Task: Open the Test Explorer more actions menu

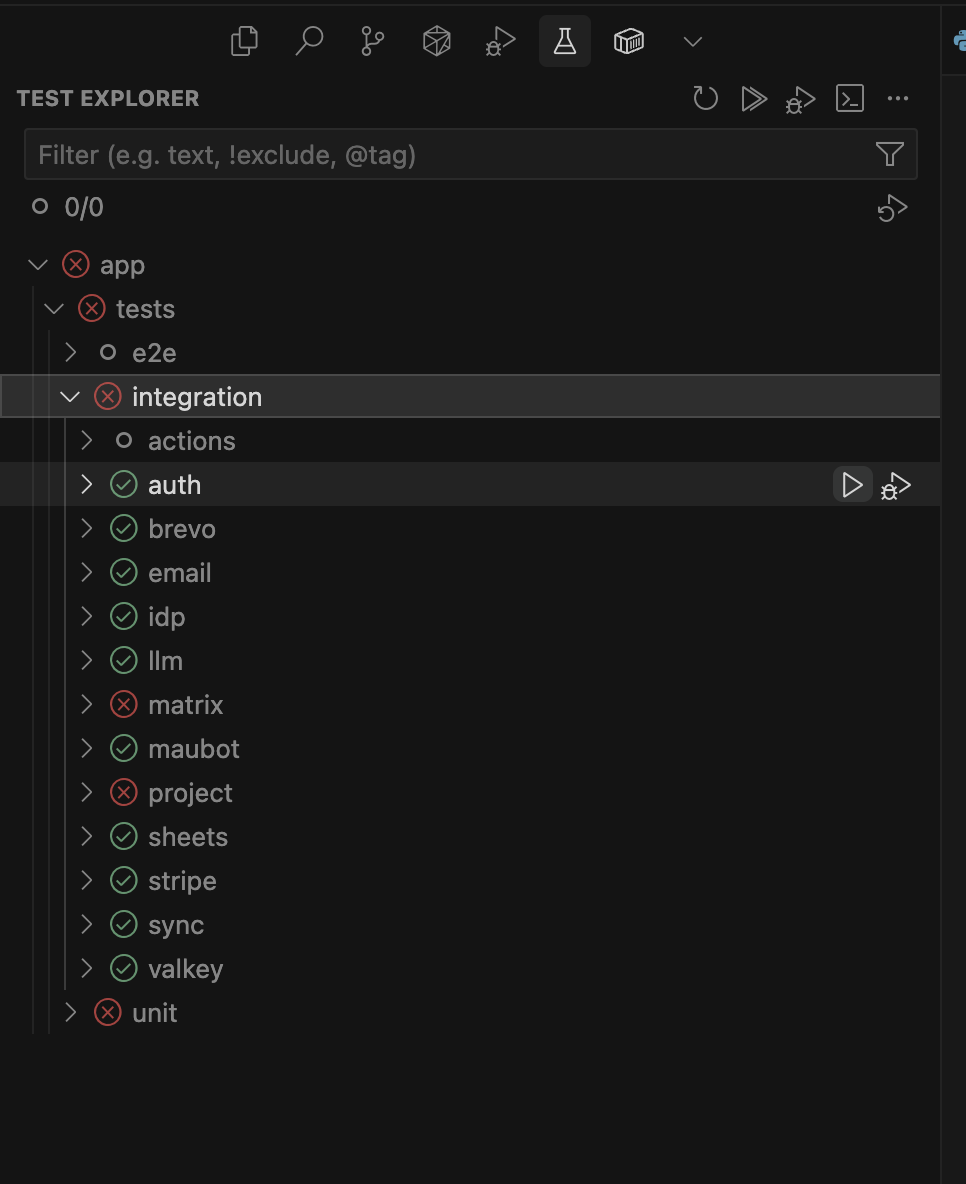Action: [898, 98]
